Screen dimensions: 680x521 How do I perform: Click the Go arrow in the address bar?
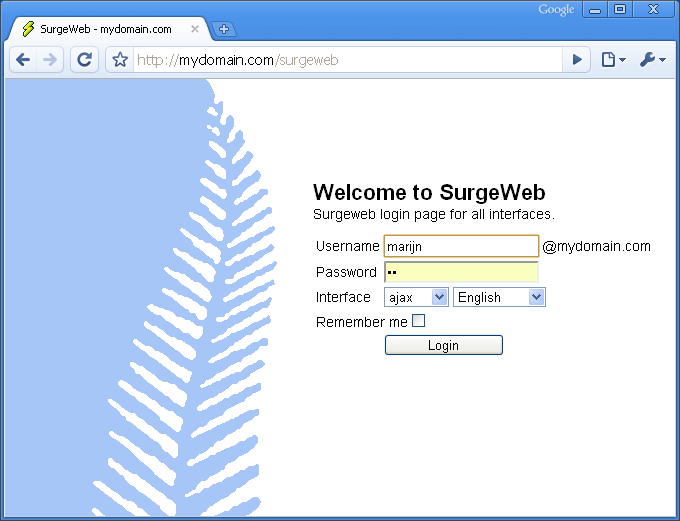576,60
